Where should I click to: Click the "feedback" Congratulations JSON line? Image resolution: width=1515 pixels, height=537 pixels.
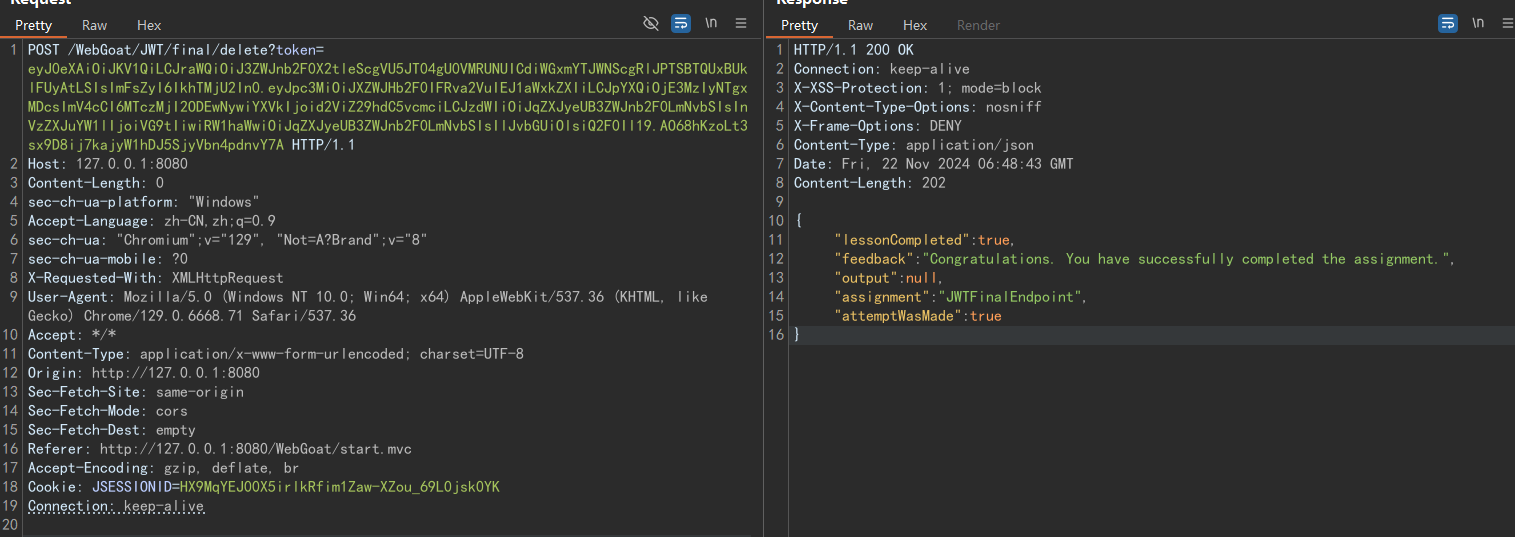pyautogui.click(x=1144, y=259)
